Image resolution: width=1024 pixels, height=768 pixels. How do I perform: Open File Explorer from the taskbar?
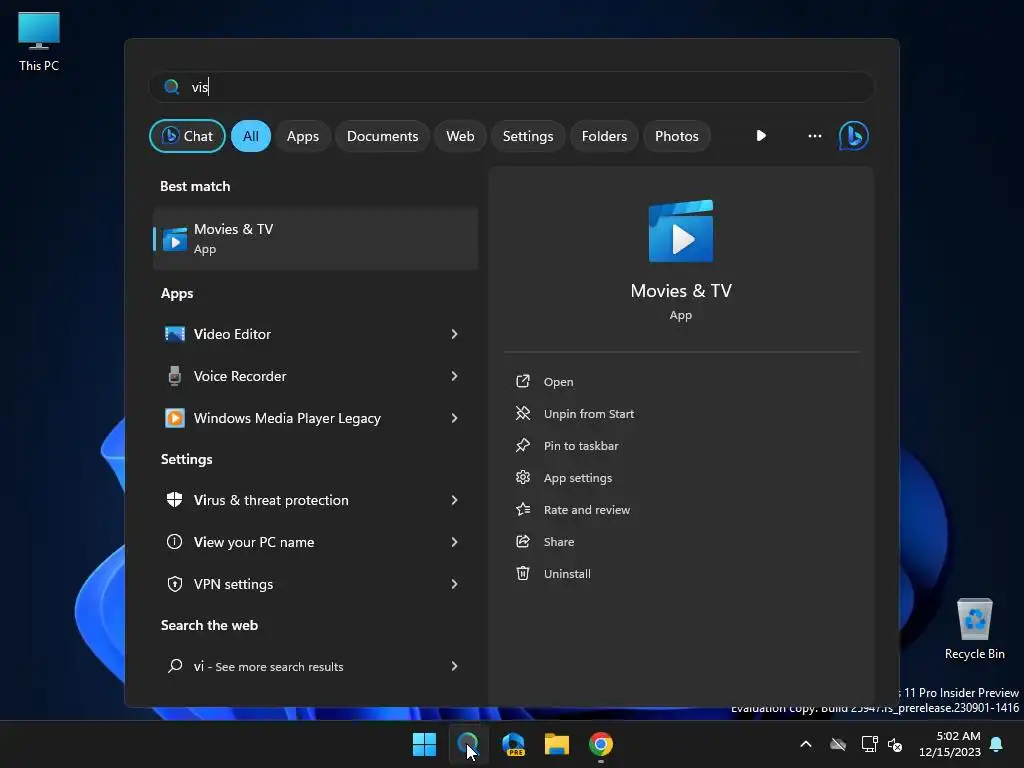point(556,744)
